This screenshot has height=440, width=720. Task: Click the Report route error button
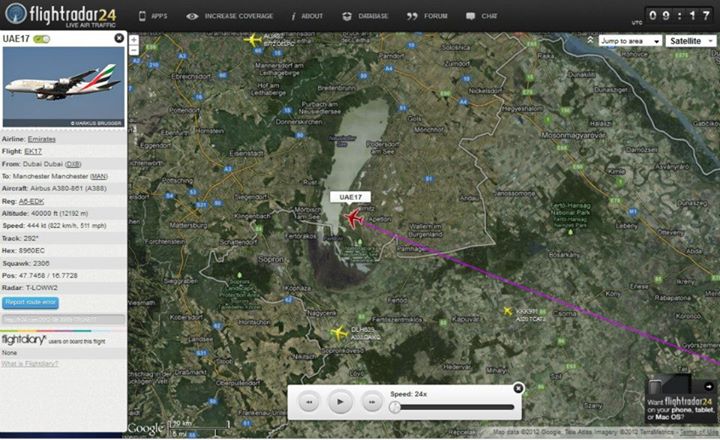pyautogui.click(x=30, y=302)
